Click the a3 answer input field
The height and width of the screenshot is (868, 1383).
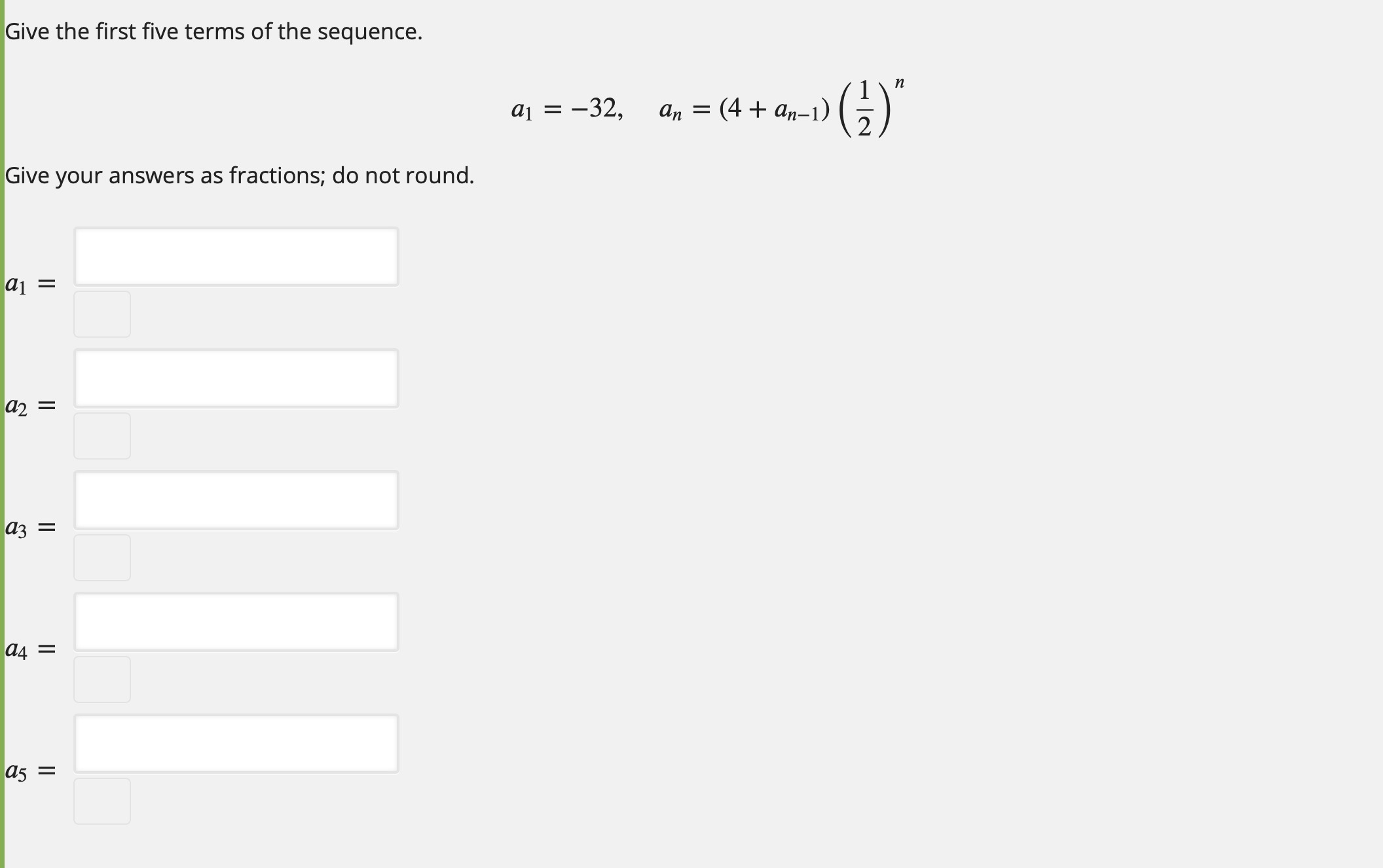coord(237,499)
